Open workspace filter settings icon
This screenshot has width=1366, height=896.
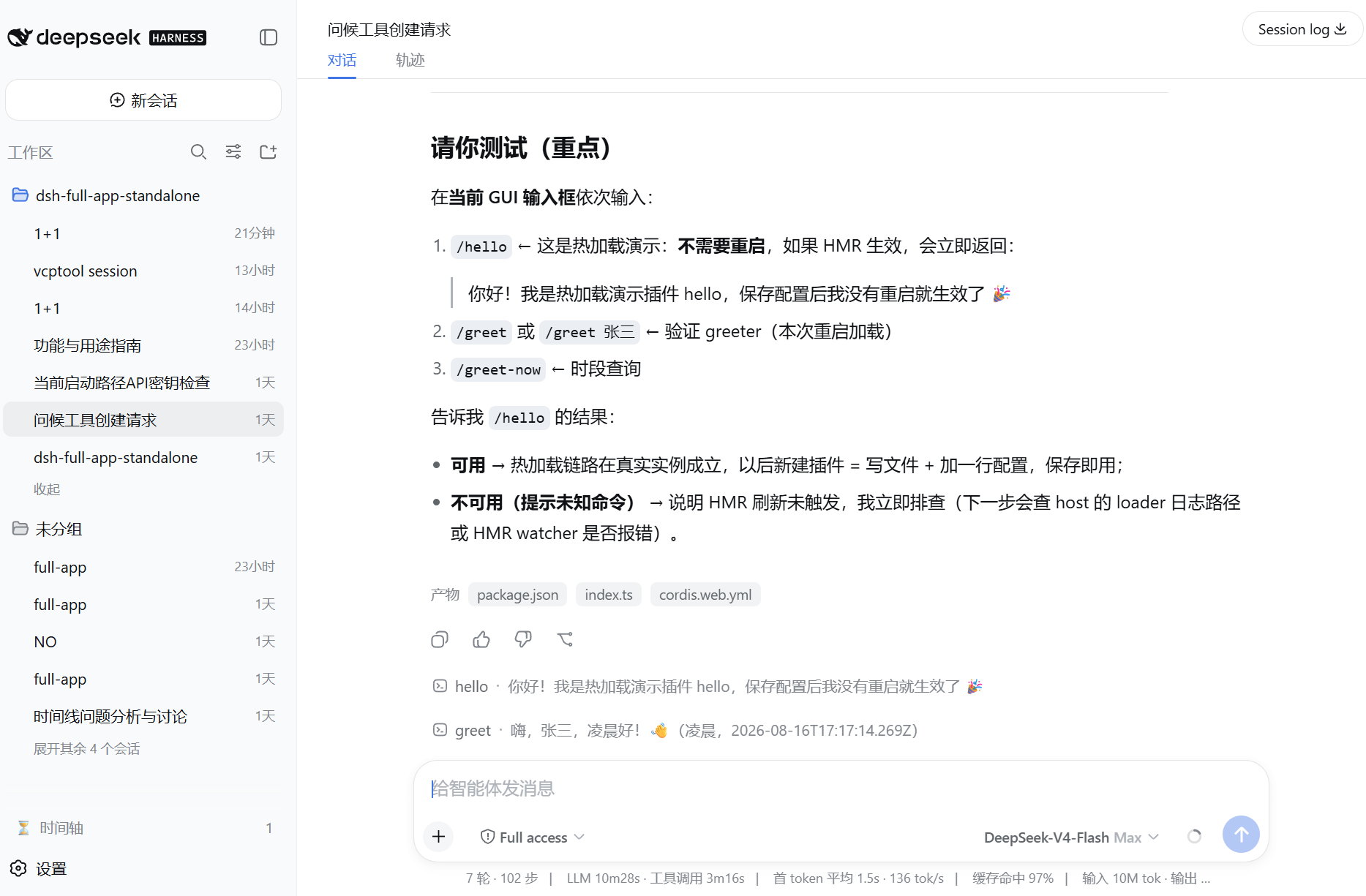point(233,152)
